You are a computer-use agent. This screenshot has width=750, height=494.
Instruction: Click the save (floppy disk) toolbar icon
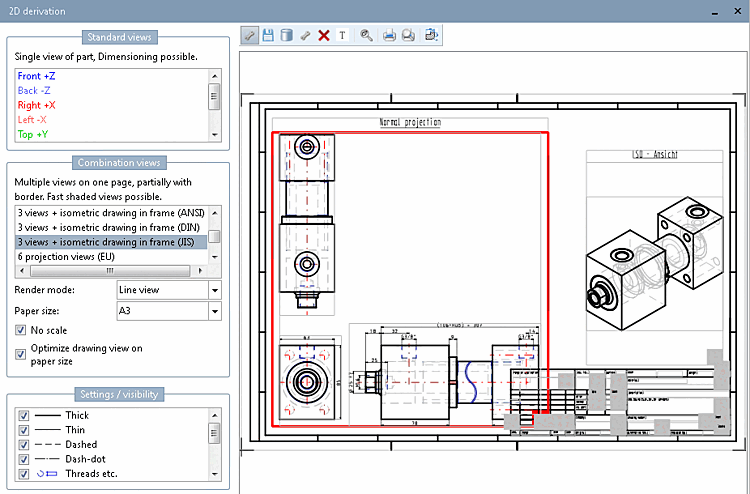tap(268, 35)
